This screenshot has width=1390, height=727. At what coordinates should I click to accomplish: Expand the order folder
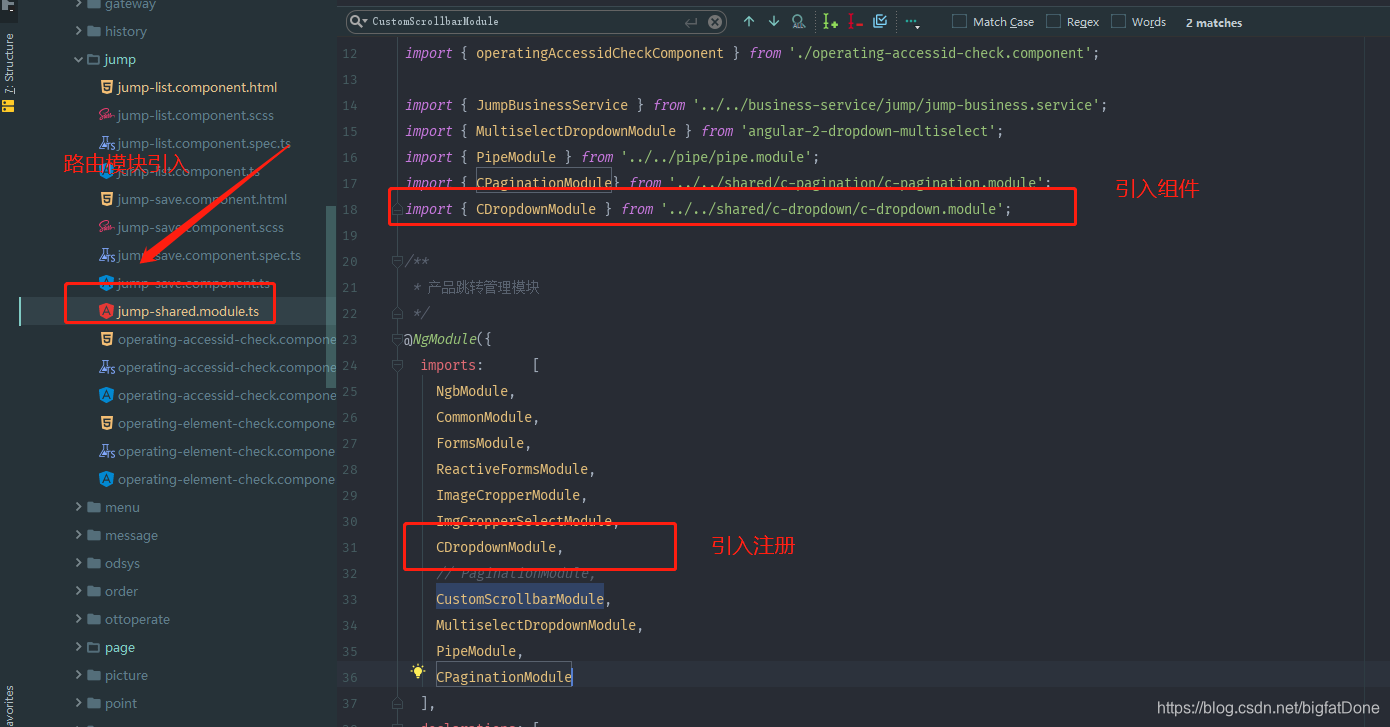pyautogui.click(x=79, y=591)
